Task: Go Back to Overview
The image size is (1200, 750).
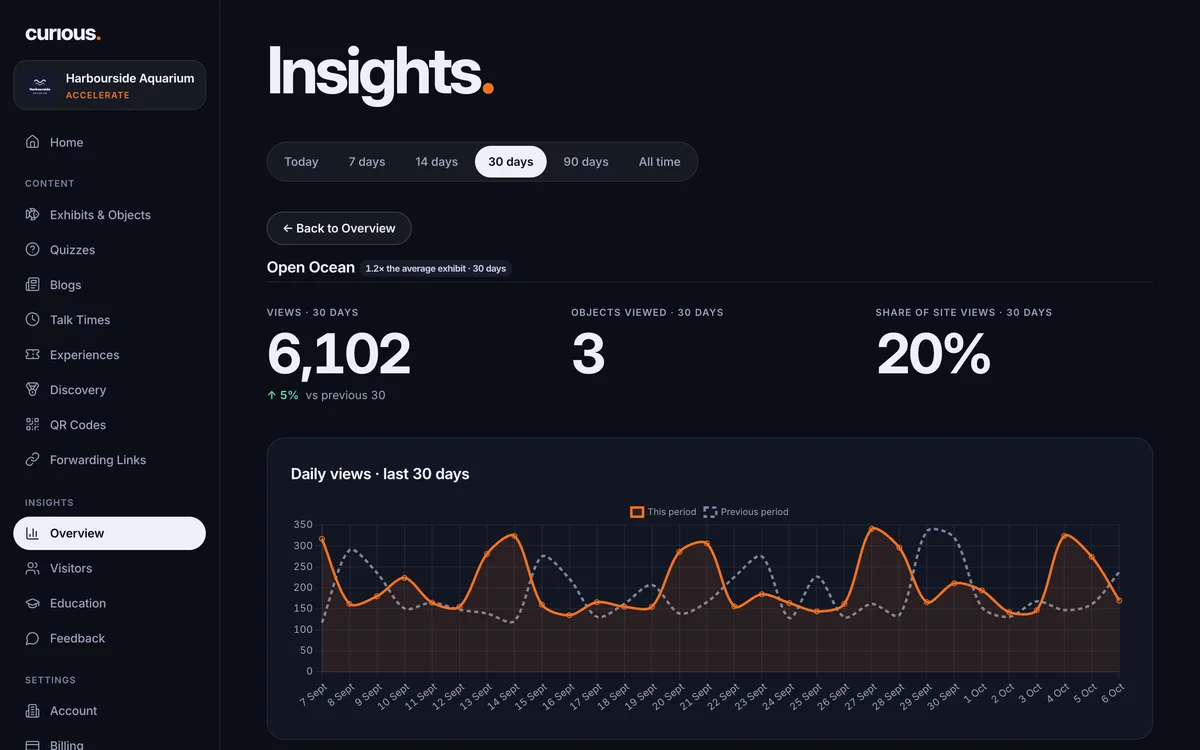Action: click(339, 228)
